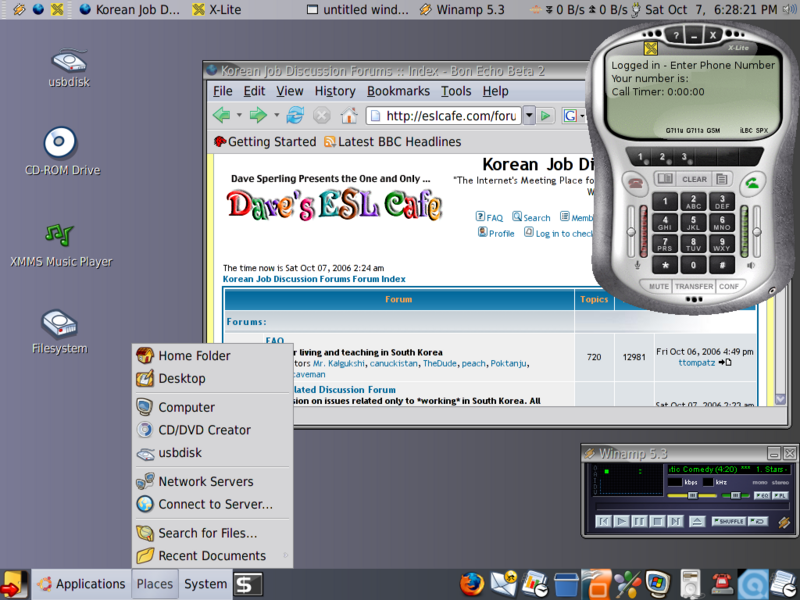Open the back history dropdown arrow
This screenshot has height=600, width=800.
[239, 115]
